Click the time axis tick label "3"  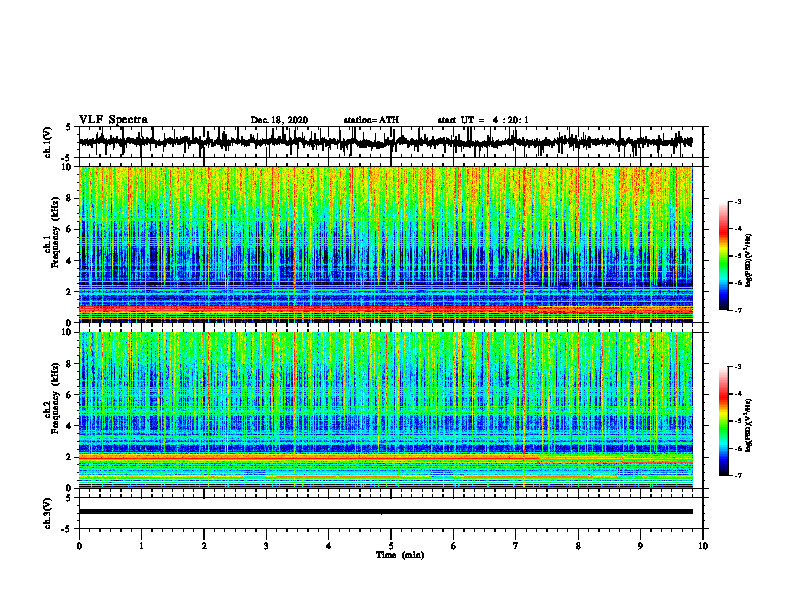click(266, 546)
